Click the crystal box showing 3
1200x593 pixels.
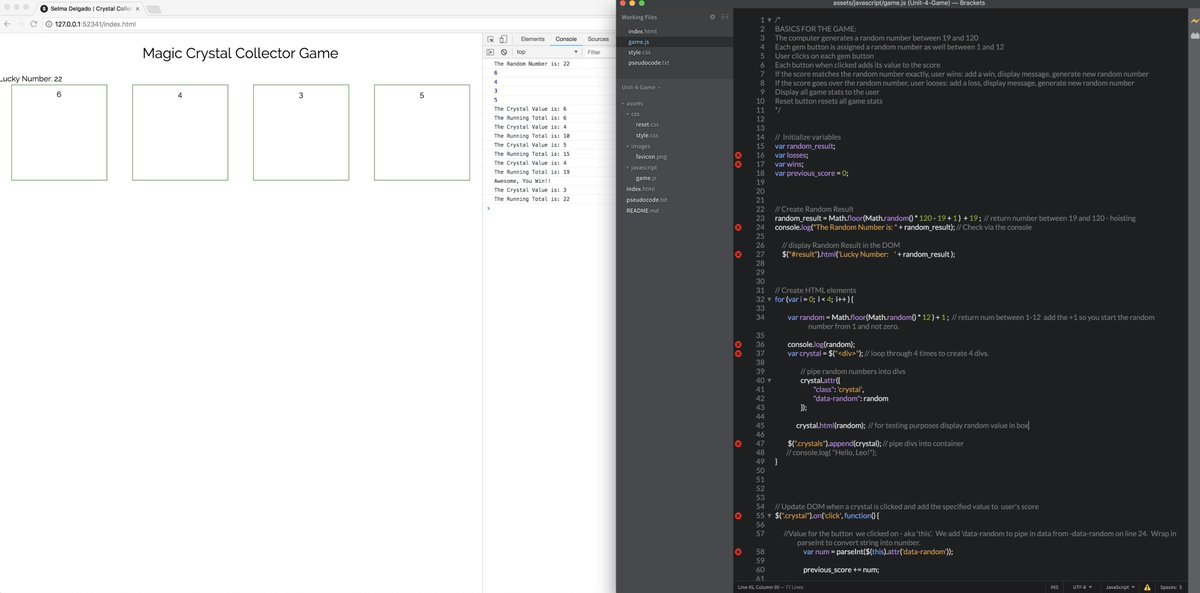(x=300, y=132)
